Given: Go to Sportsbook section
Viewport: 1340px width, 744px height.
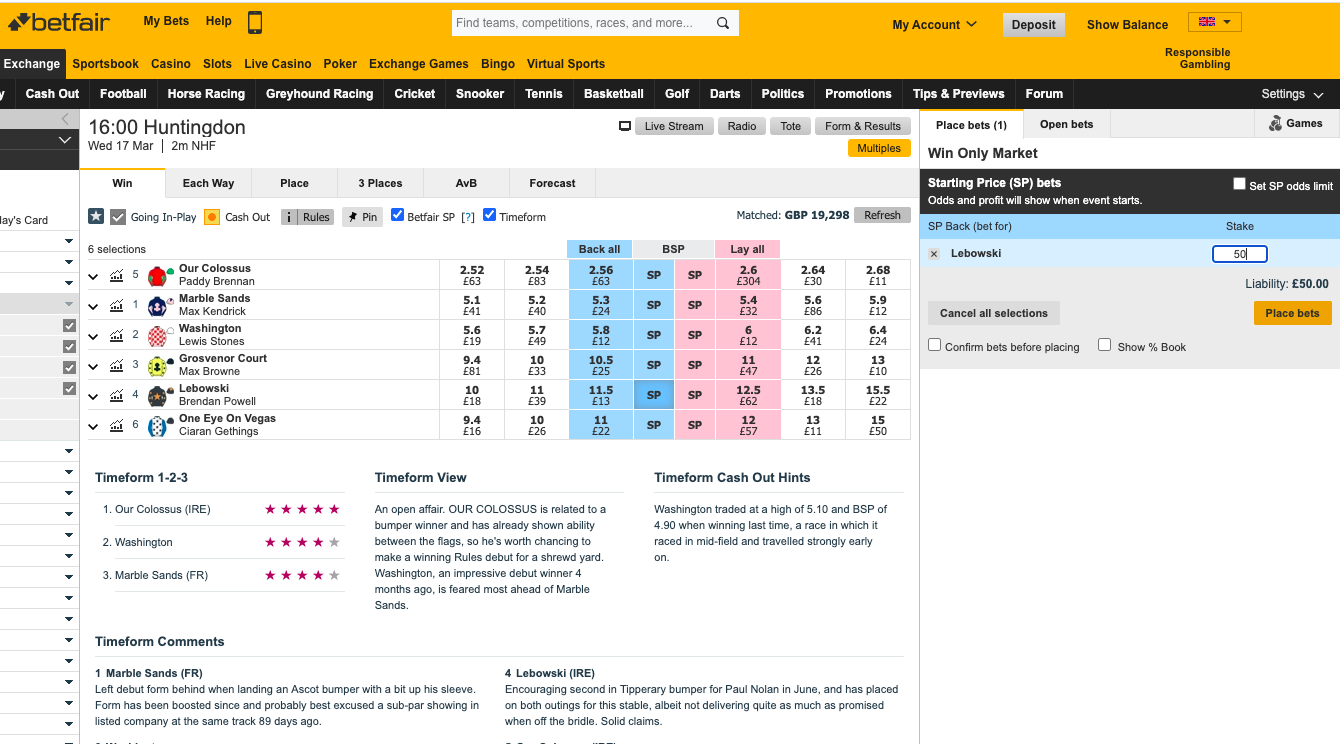Looking at the screenshot, I should click(105, 64).
